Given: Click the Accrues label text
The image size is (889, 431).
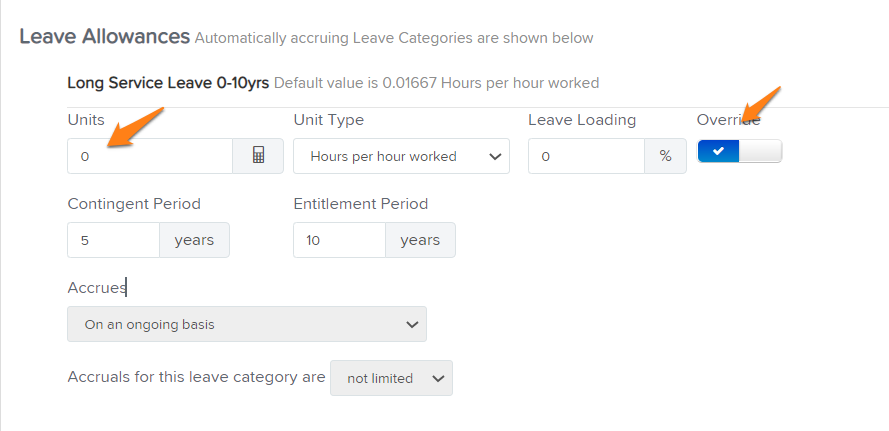Looking at the screenshot, I should [97, 288].
